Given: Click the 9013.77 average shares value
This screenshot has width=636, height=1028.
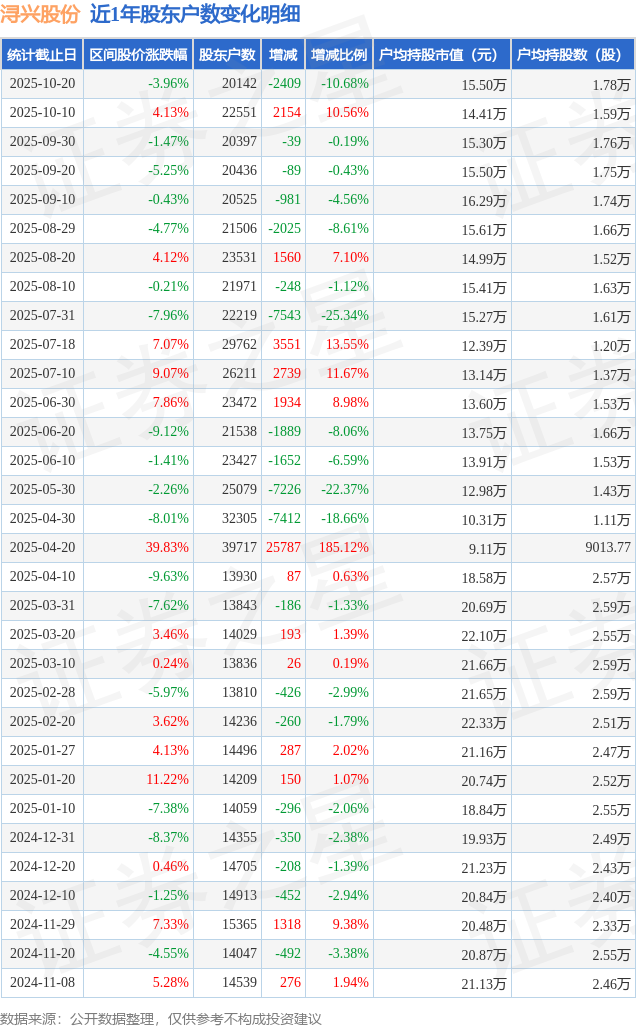Looking at the screenshot, I should tap(602, 547).
